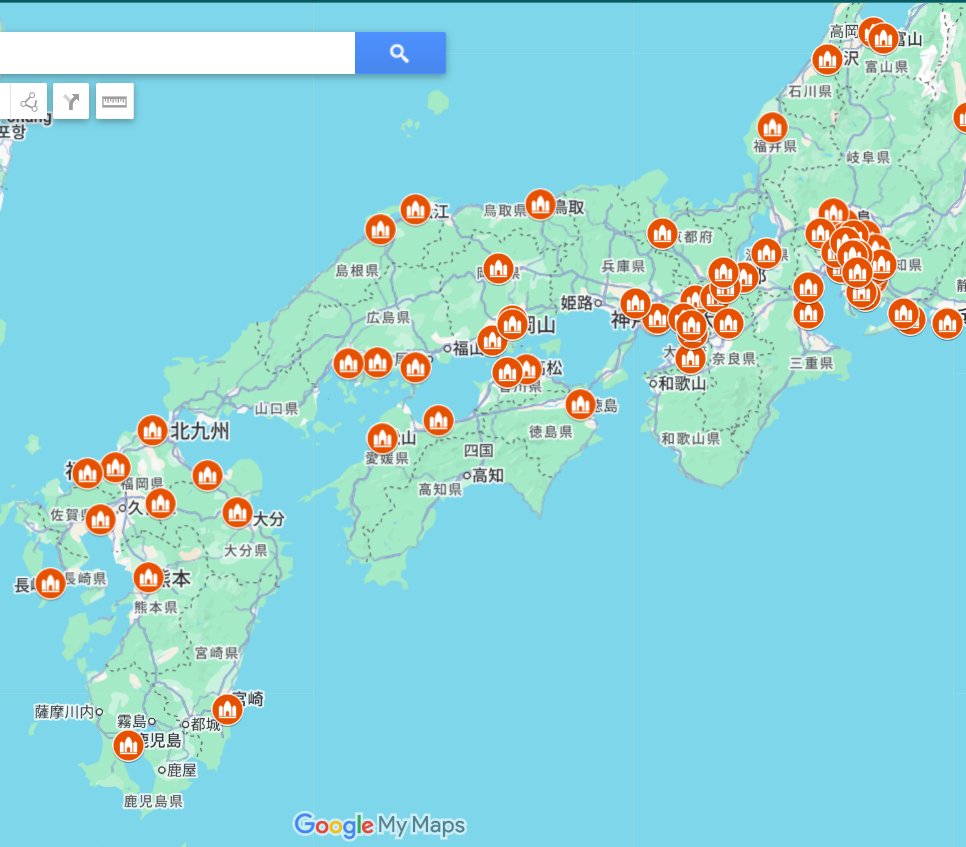Open the marker near 金沢 in 石川県

[827, 60]
